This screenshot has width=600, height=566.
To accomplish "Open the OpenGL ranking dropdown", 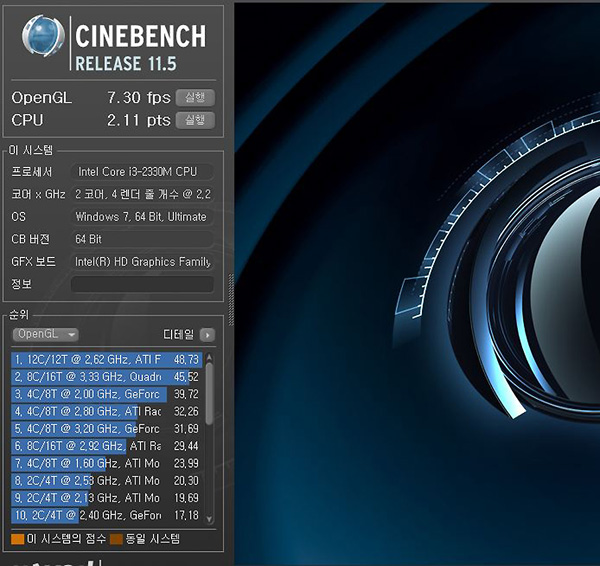I will click(46, 334).
